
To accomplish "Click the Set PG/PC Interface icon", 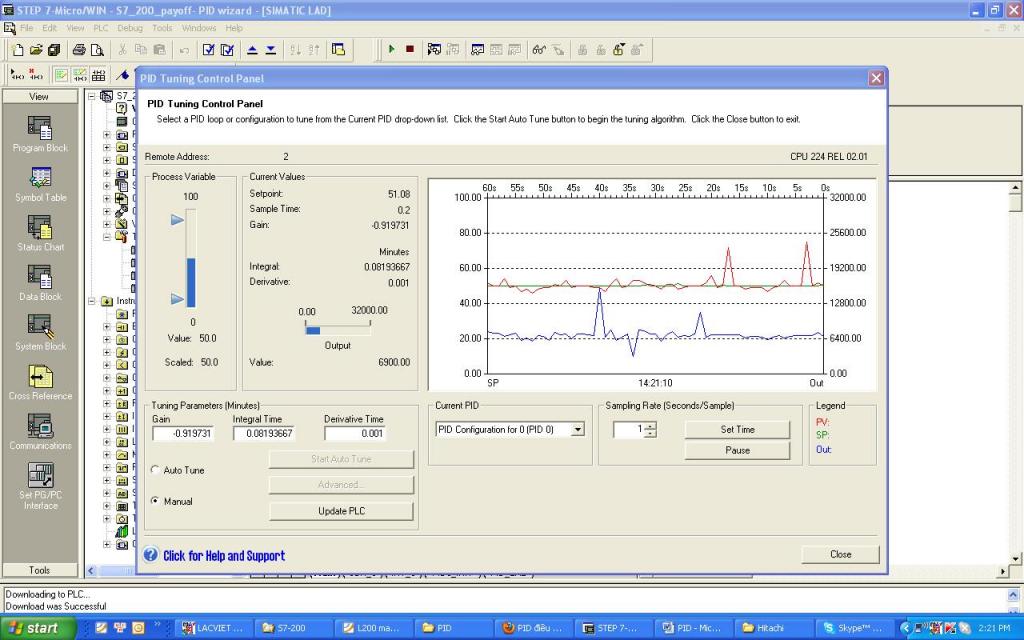I will click(x=40, y=476).
